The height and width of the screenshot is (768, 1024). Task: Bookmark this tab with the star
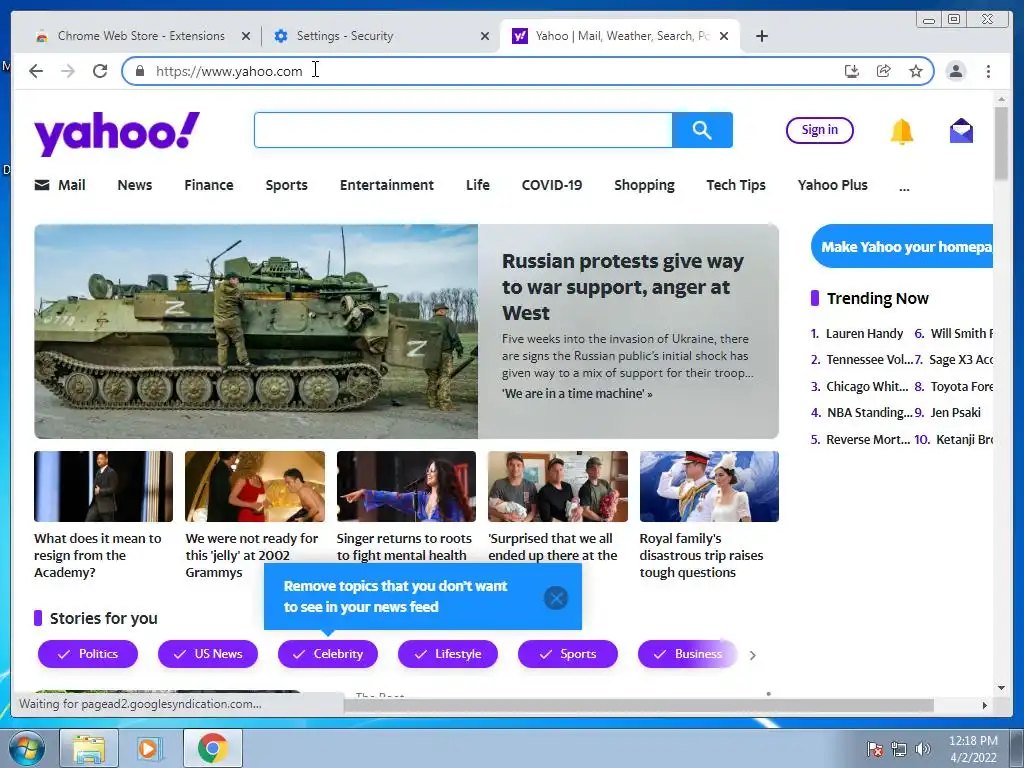coord(916,71)
